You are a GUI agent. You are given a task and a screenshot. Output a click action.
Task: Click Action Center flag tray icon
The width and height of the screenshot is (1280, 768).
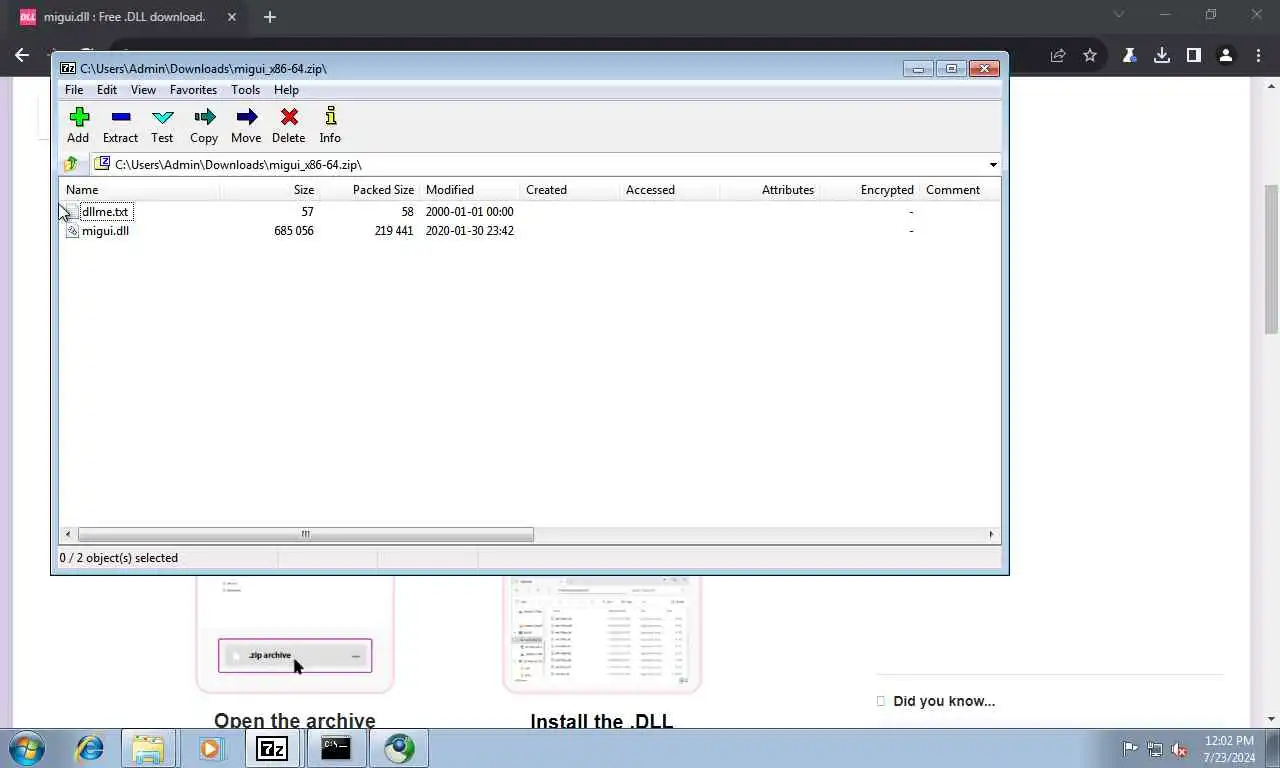1130,749
